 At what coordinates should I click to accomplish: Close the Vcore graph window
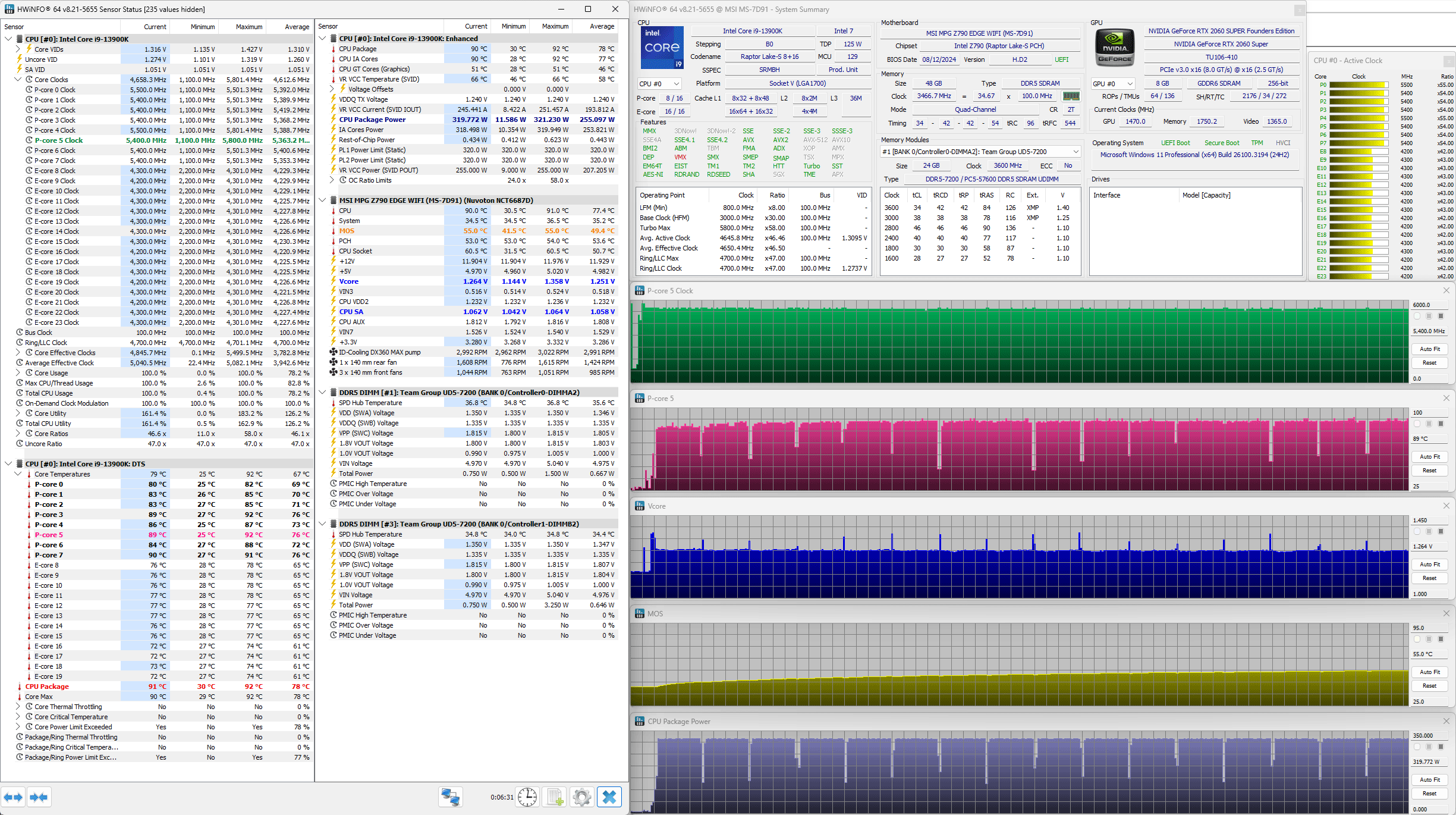point(1446,506)
